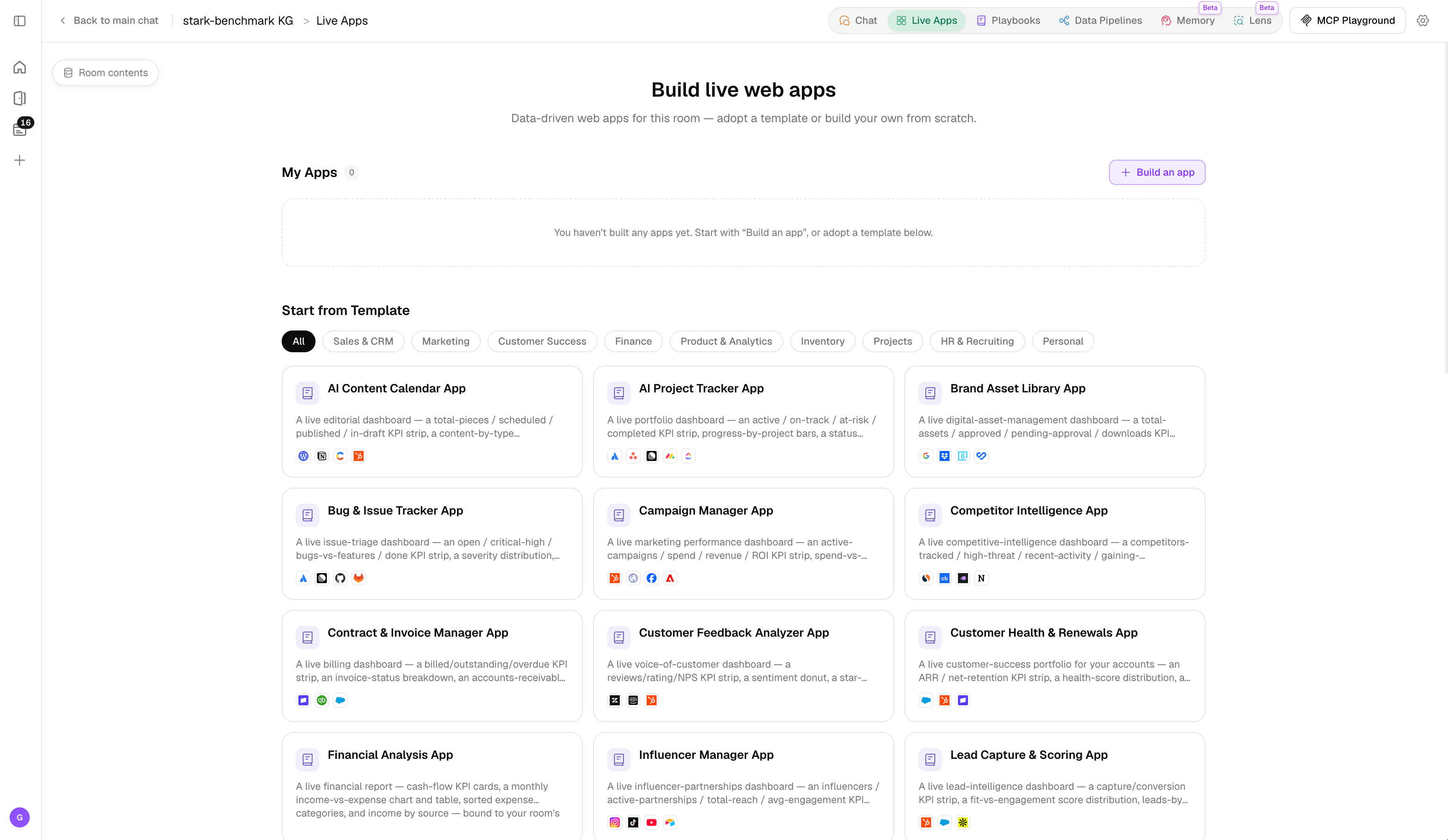
Task: Click GitHub icon in Bug & Issue Tracker card
Action: pos(340,578)
